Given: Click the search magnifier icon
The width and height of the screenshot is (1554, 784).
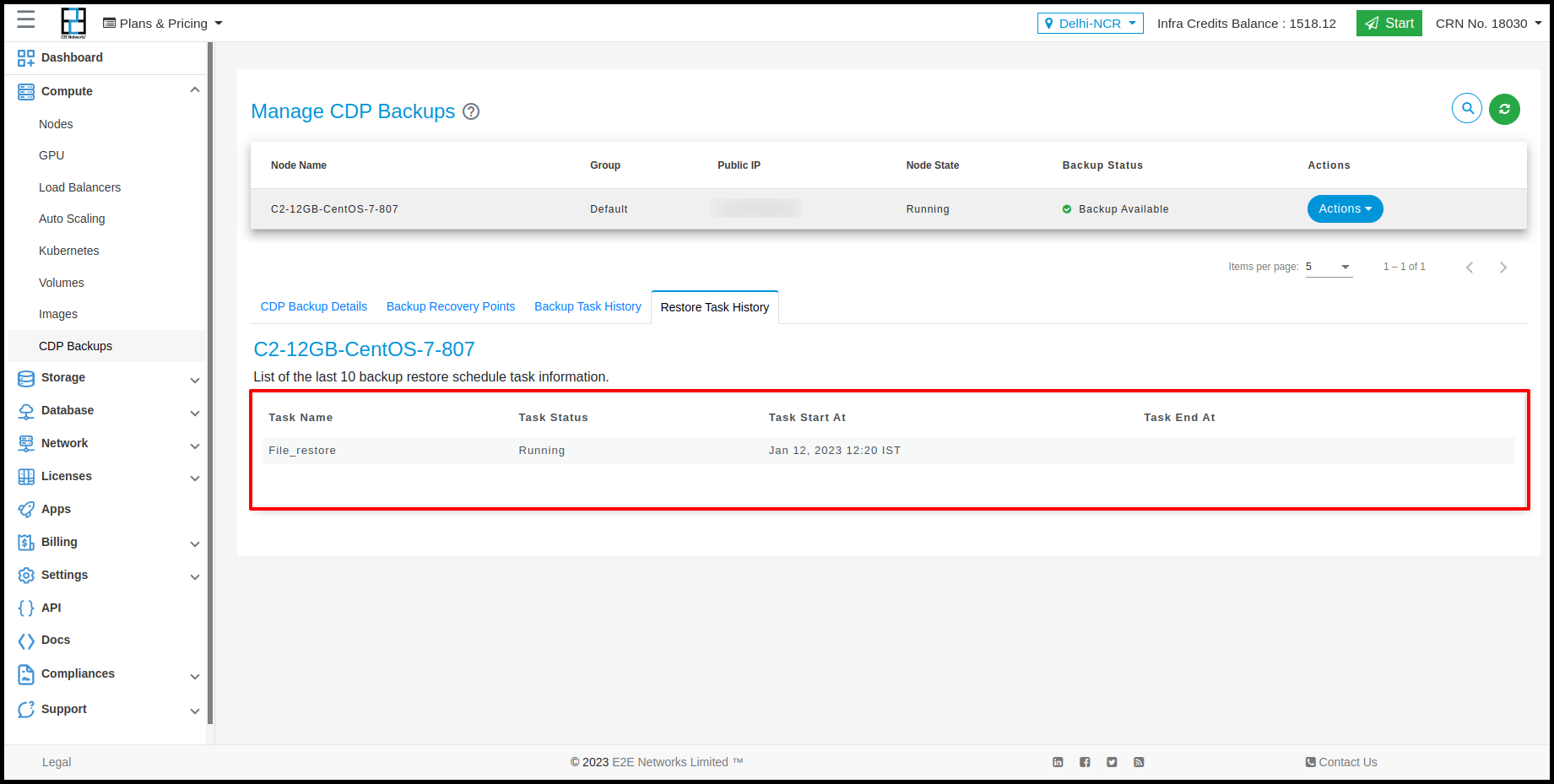Looking at the screenshot, I should [x=1467, y=108].
